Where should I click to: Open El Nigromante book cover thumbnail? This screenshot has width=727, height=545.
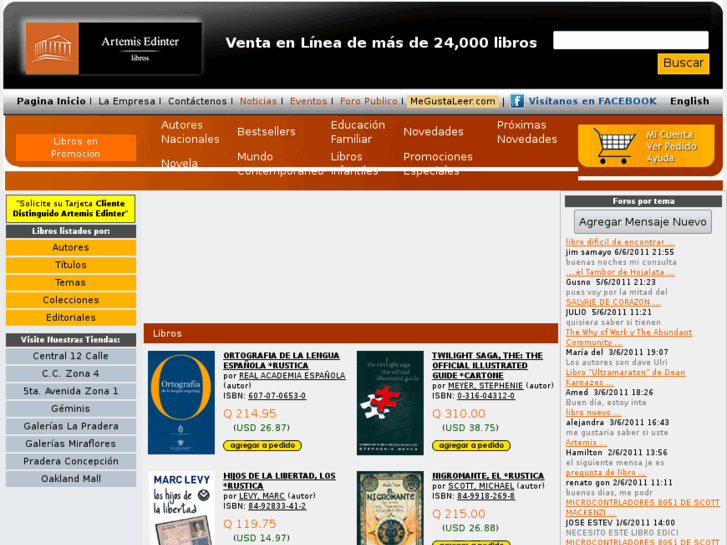pos(390,508)
